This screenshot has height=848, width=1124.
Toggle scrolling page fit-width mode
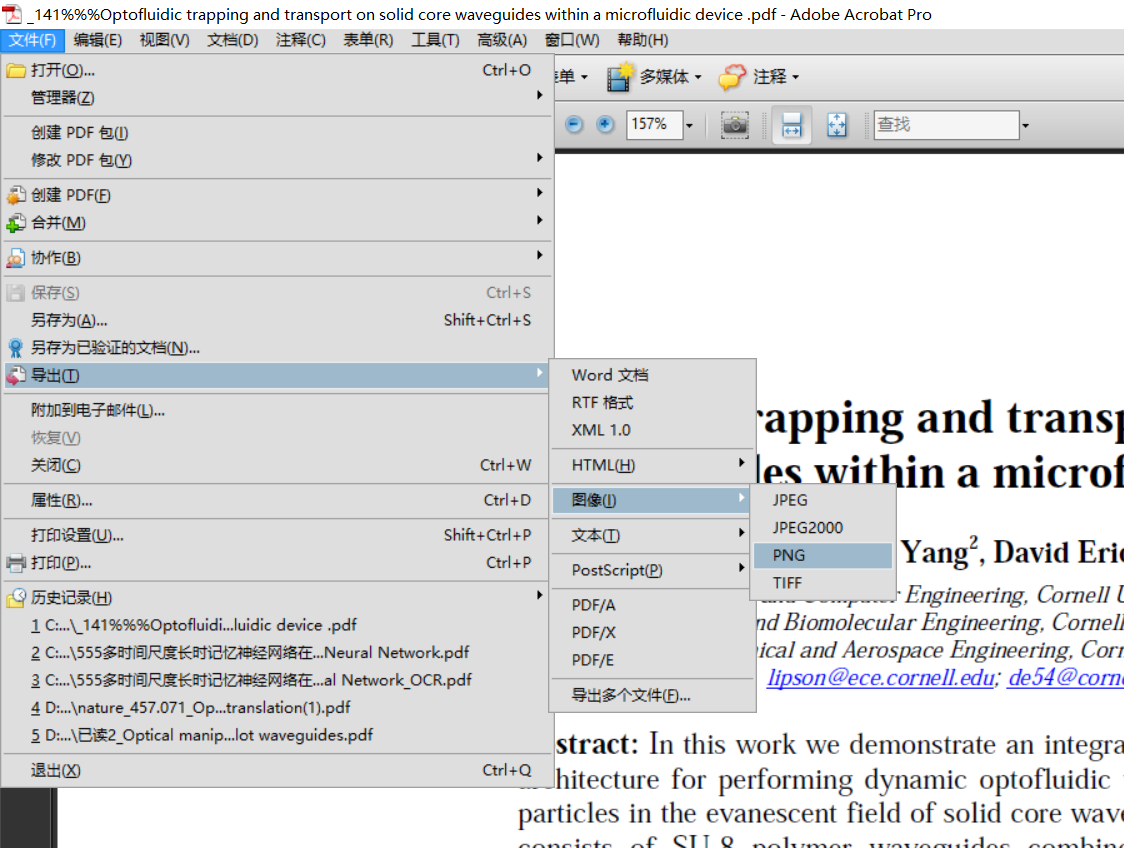point(791,125)
